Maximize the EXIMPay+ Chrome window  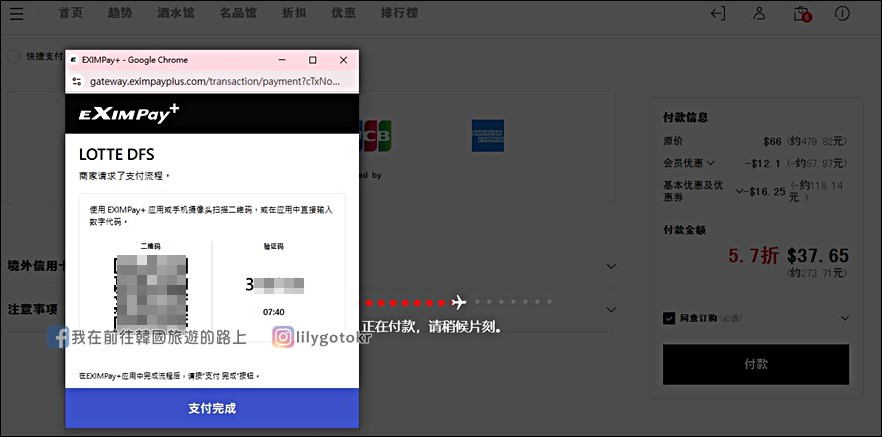point(313,60)
